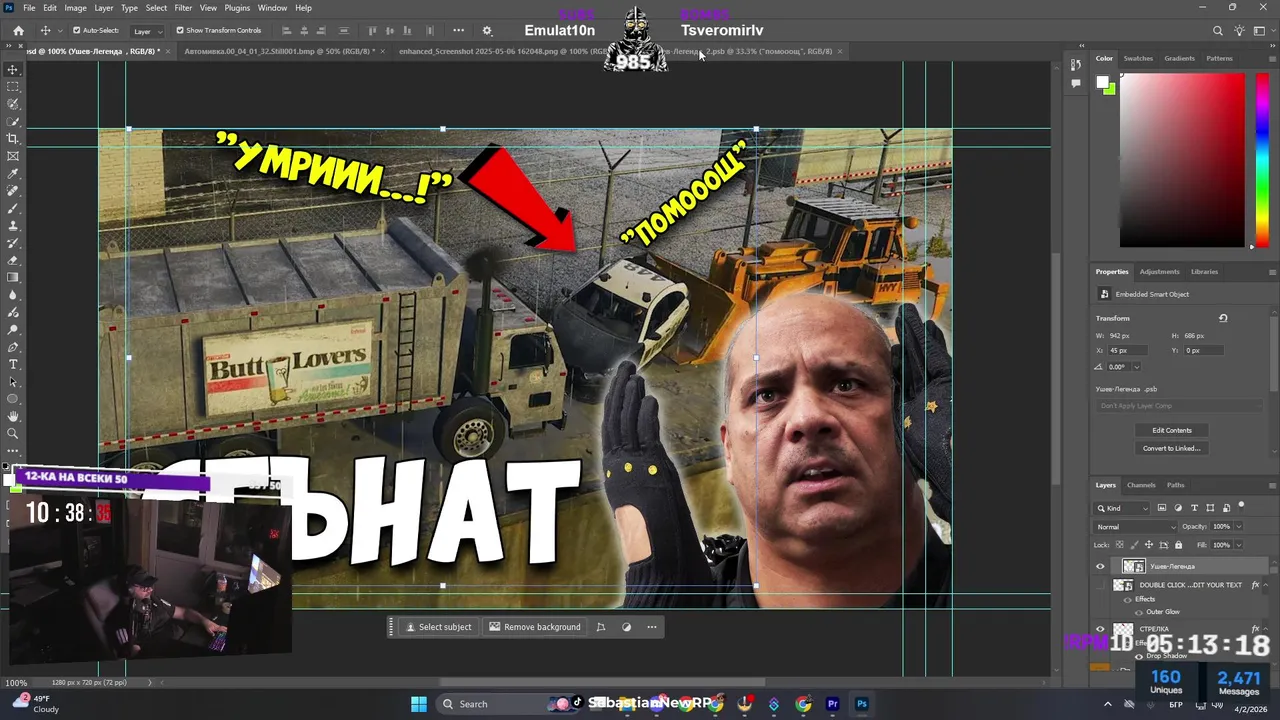Select the Blur tool
The image size is (1280, 720).
click(x=13, y=295)
